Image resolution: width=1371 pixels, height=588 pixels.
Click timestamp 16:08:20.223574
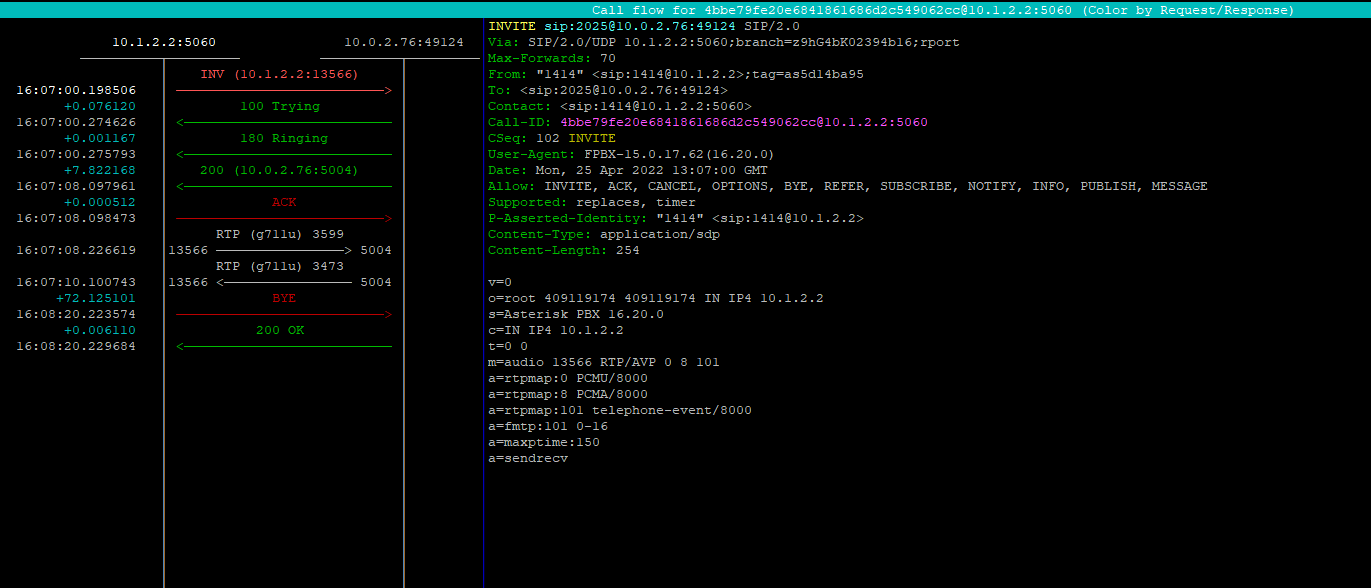pos(76,314)
